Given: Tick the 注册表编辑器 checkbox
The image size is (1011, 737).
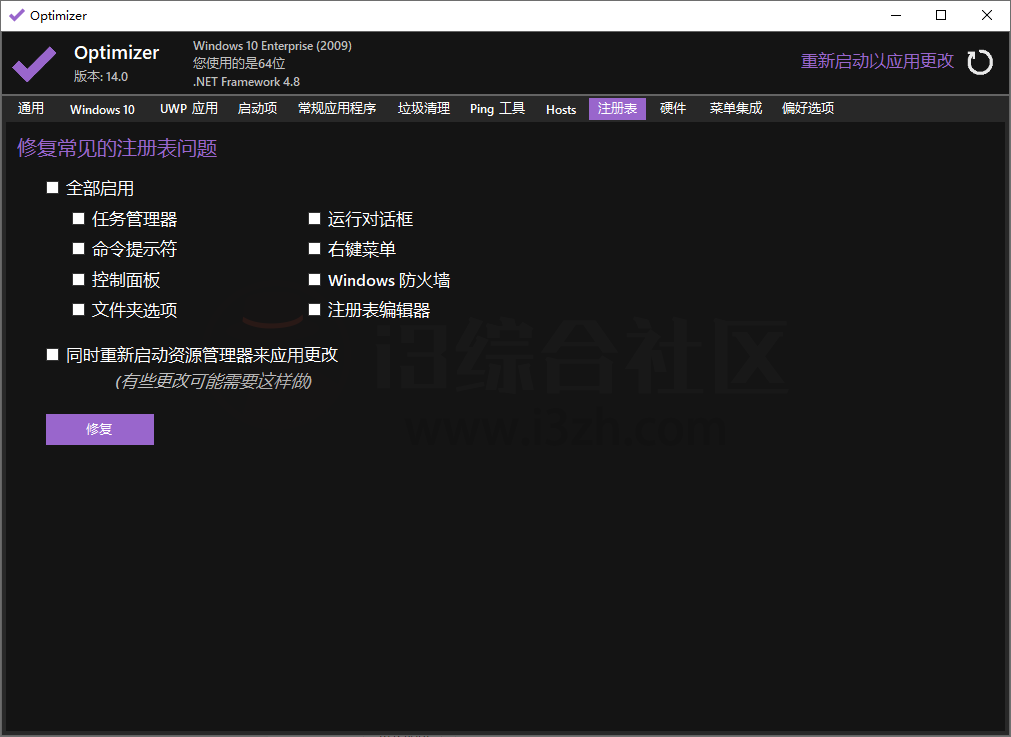Looking at the screenshot, I should (x=315, y=310).
